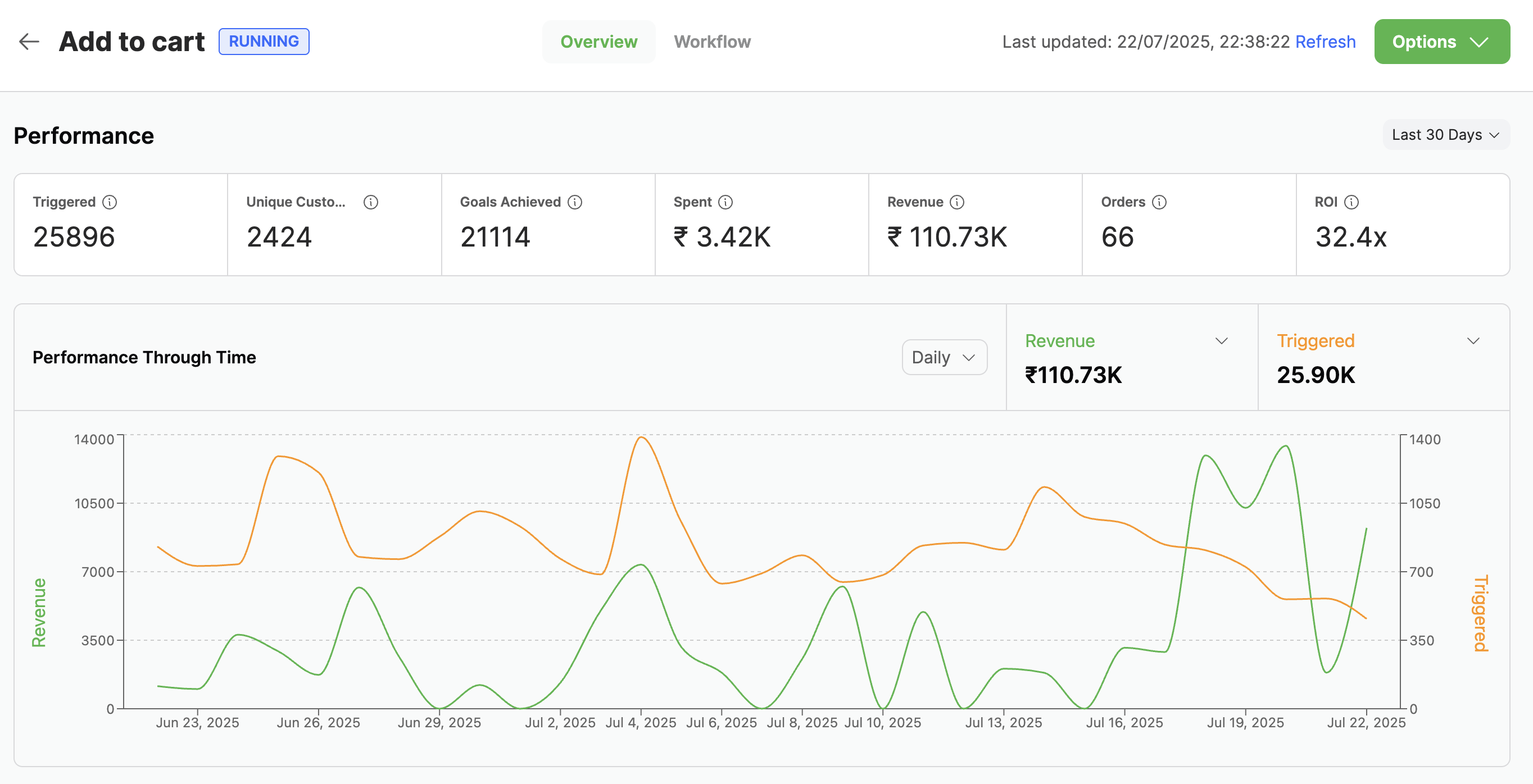Click the Unique Customers info icon
Viewport: 1533px width, 784px height.
[x=371, y=202]
